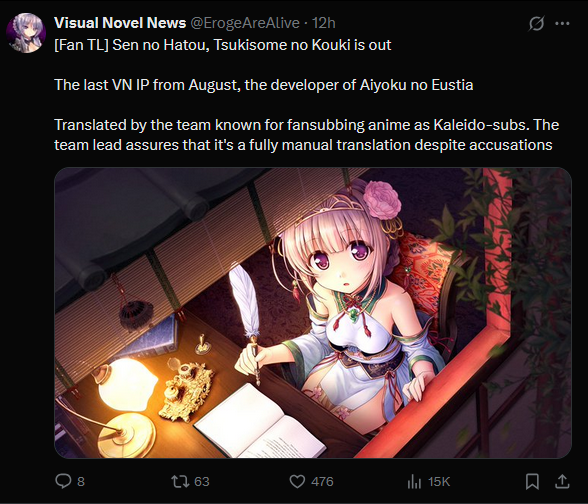588x504 pixels.
Task: Click the reply speech bubble icon
Action: point(63,481)
